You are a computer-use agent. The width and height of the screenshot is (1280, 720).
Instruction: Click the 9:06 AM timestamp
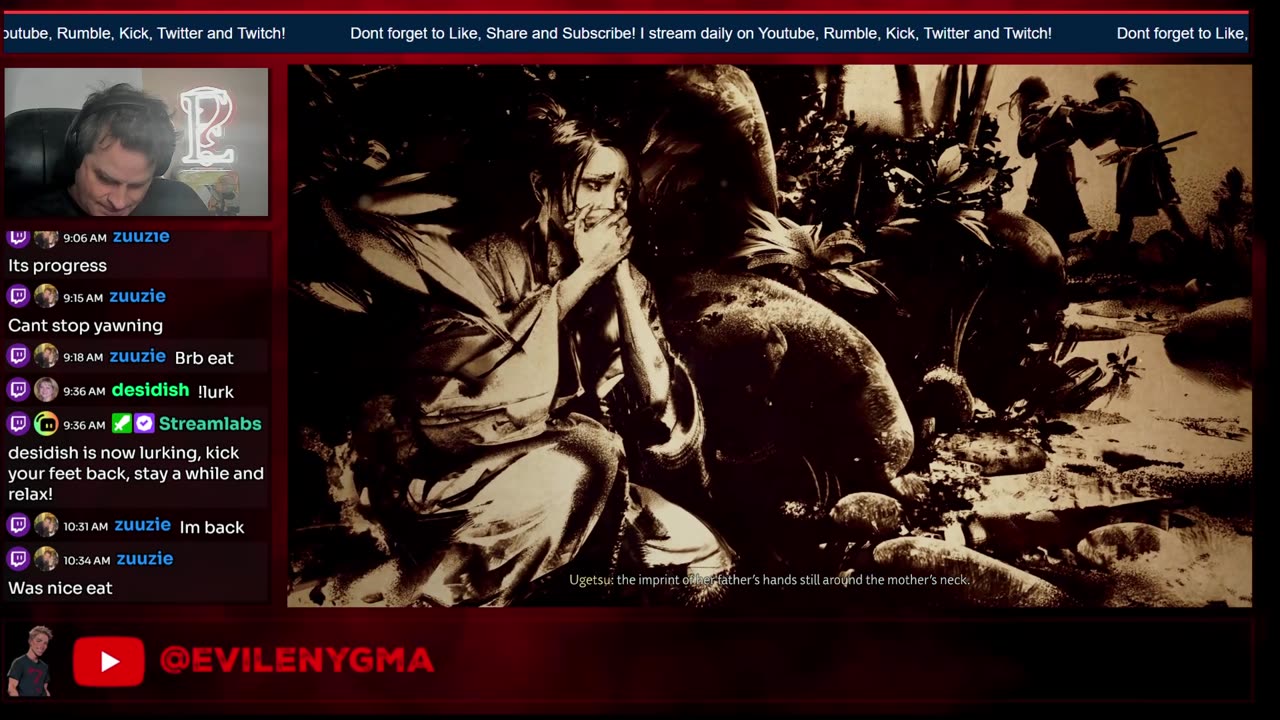(x=84, y=239)
